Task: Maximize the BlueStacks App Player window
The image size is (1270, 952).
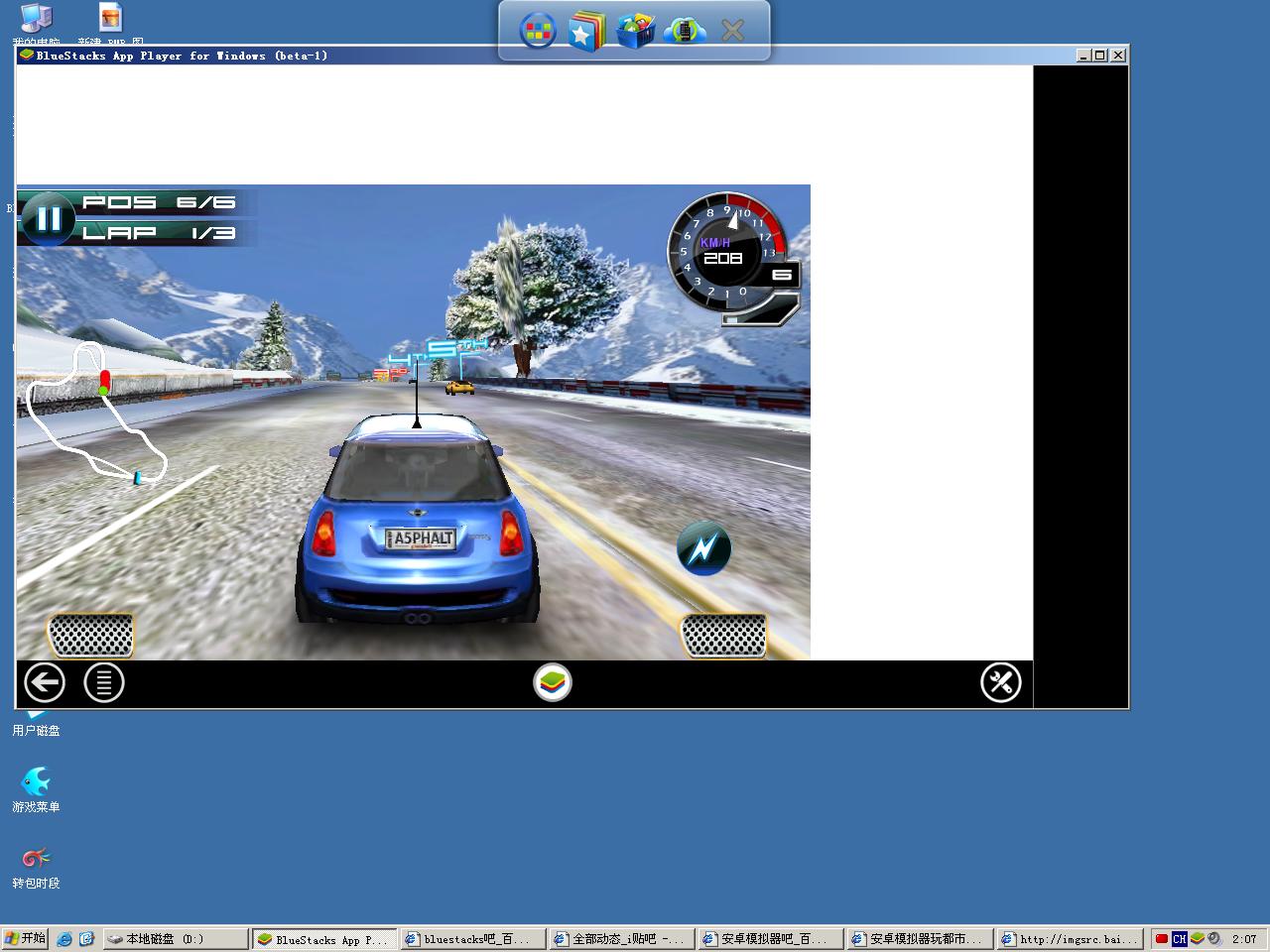Action: tap(1100, 56)
